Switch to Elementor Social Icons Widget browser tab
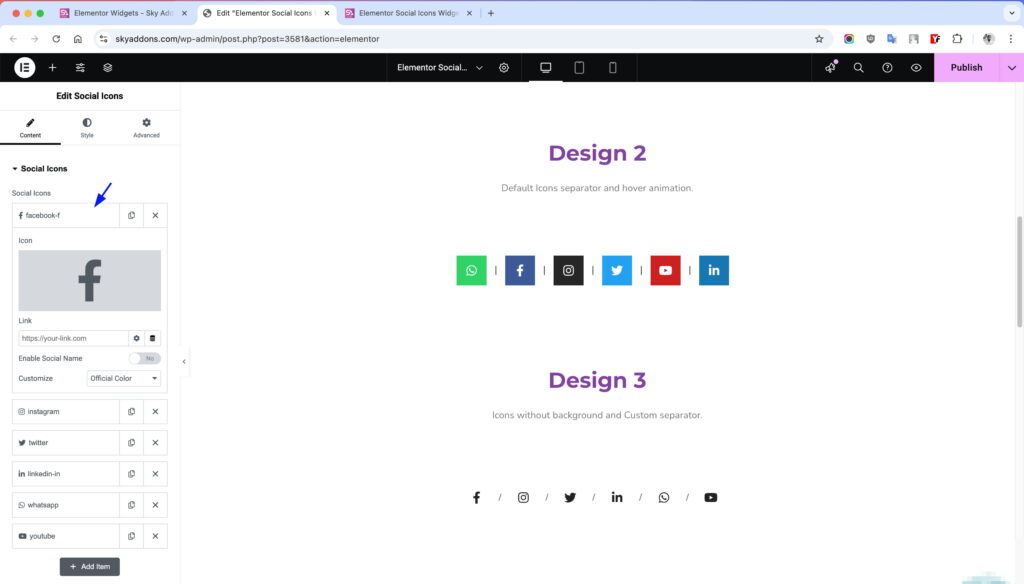Screen dimensions: 1024x584 coord(408,13)
